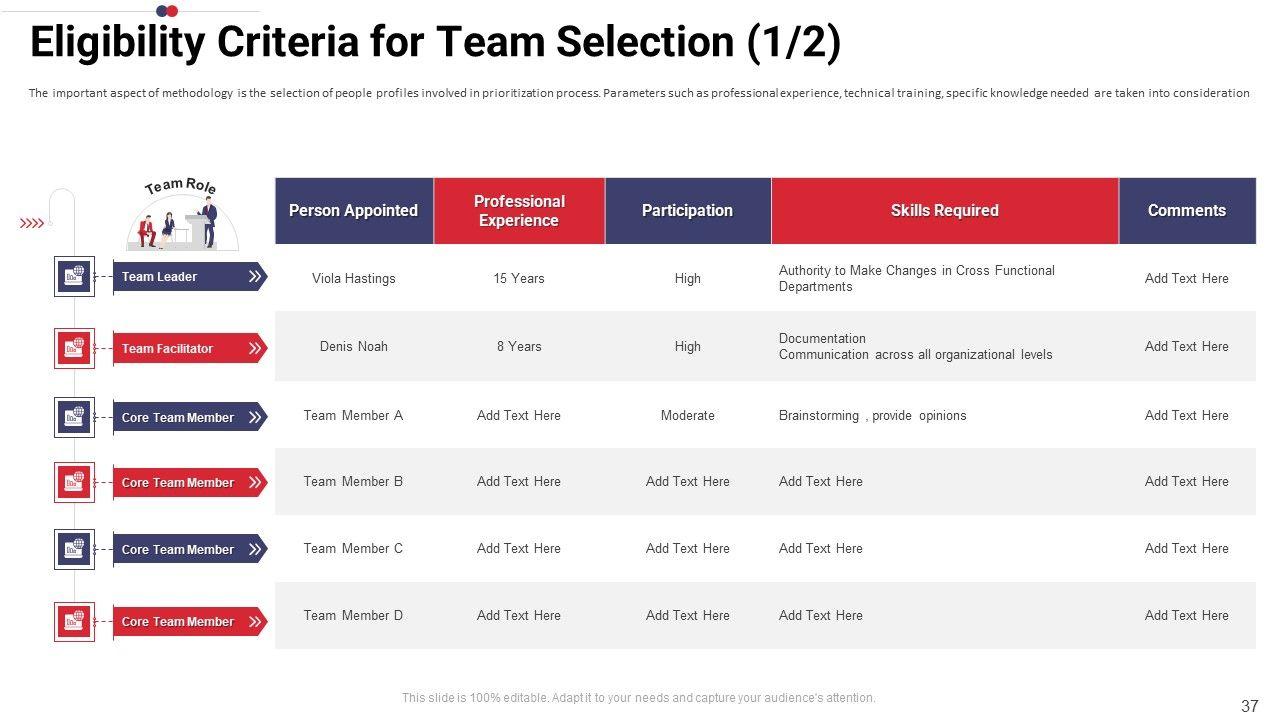Click the red arrows marker at left

click(32, 223)
